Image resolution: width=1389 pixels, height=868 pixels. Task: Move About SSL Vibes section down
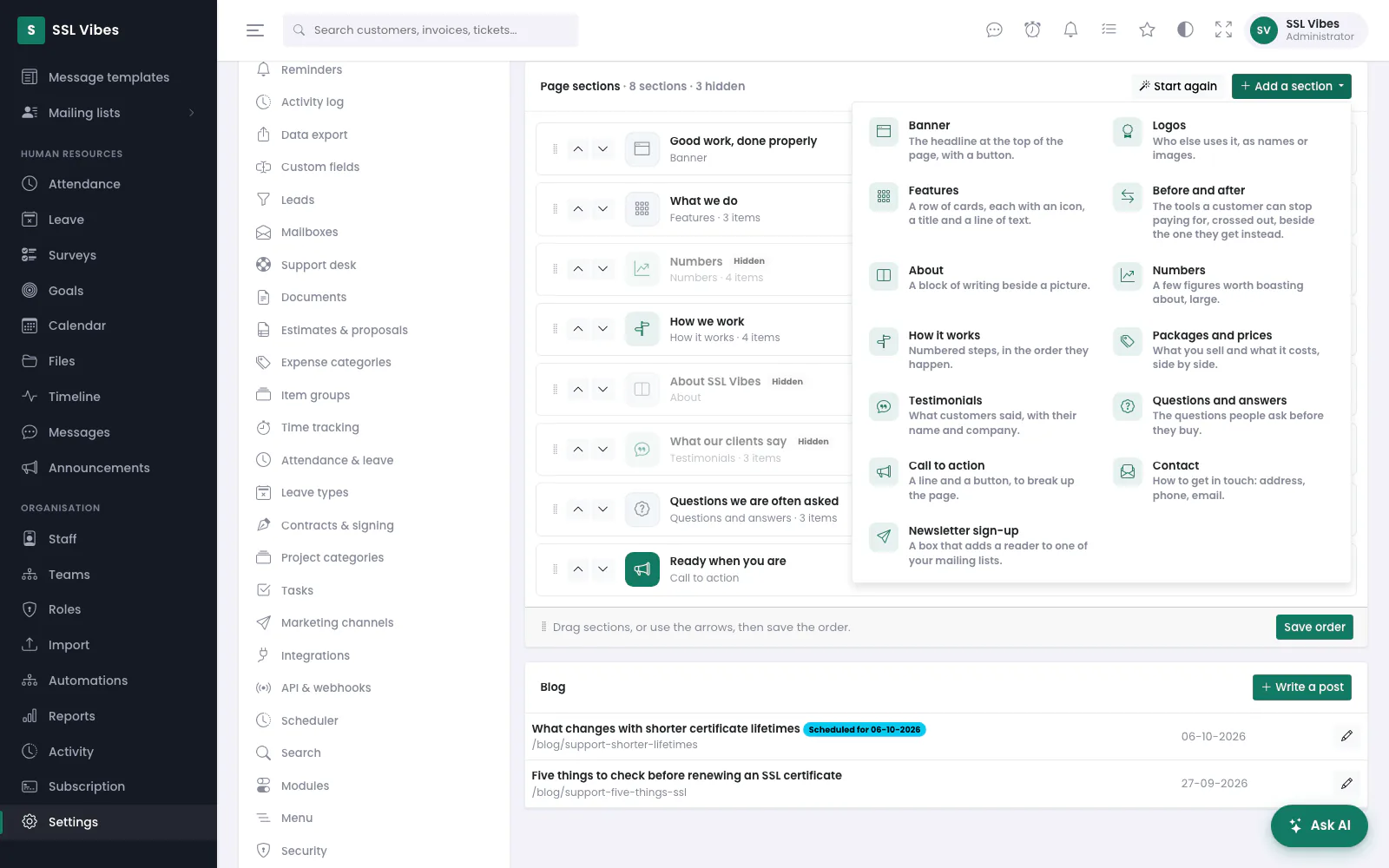click(x=602, y=389)
